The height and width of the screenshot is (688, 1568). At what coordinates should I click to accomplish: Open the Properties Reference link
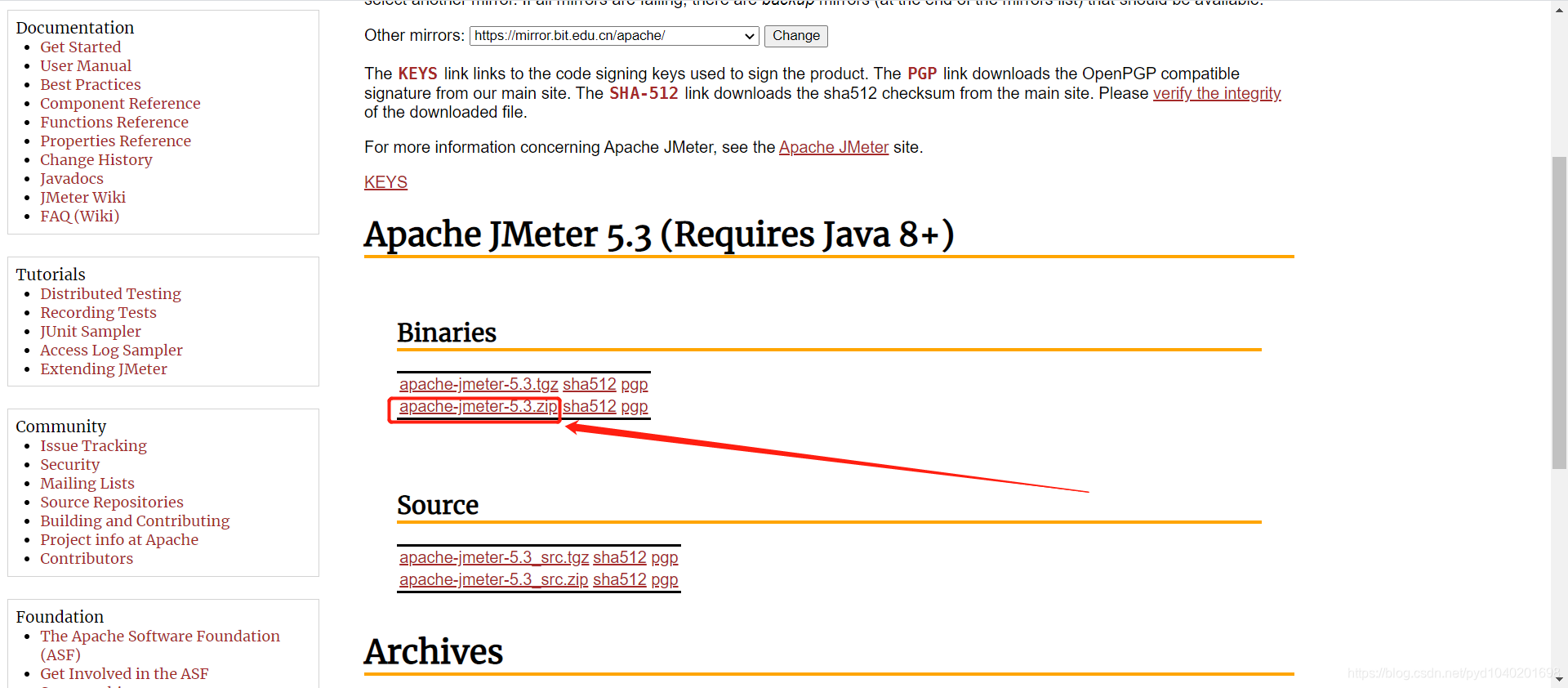tap(116, 141)
